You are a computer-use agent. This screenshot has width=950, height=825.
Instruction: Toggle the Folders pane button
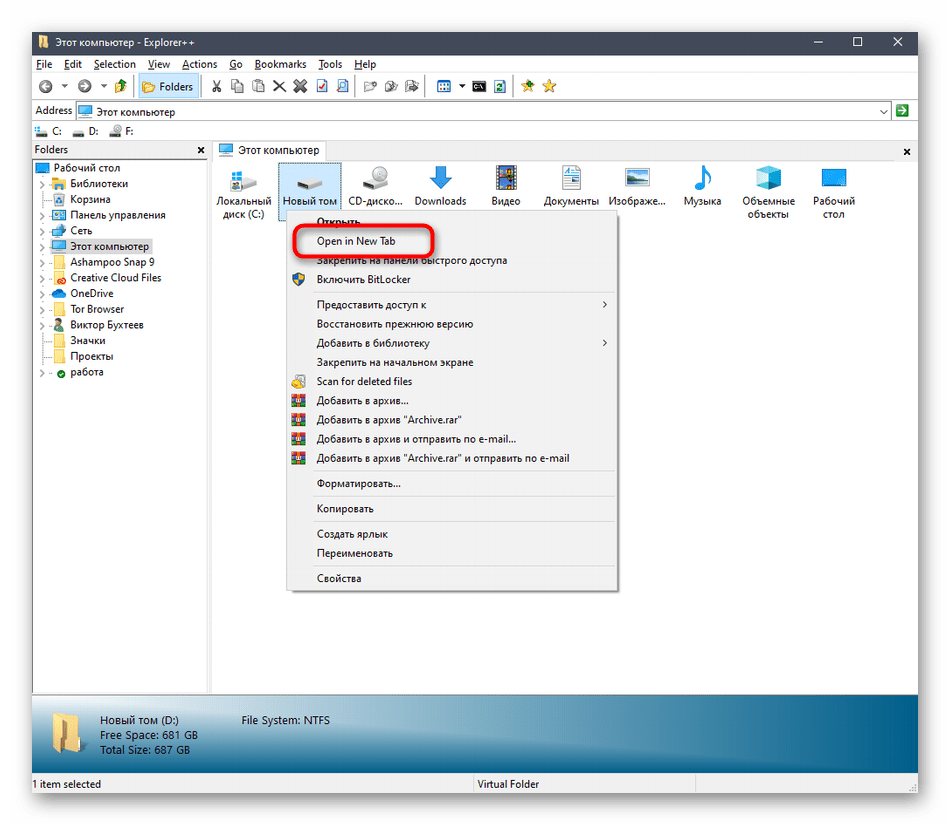click(x=168, y=87)
